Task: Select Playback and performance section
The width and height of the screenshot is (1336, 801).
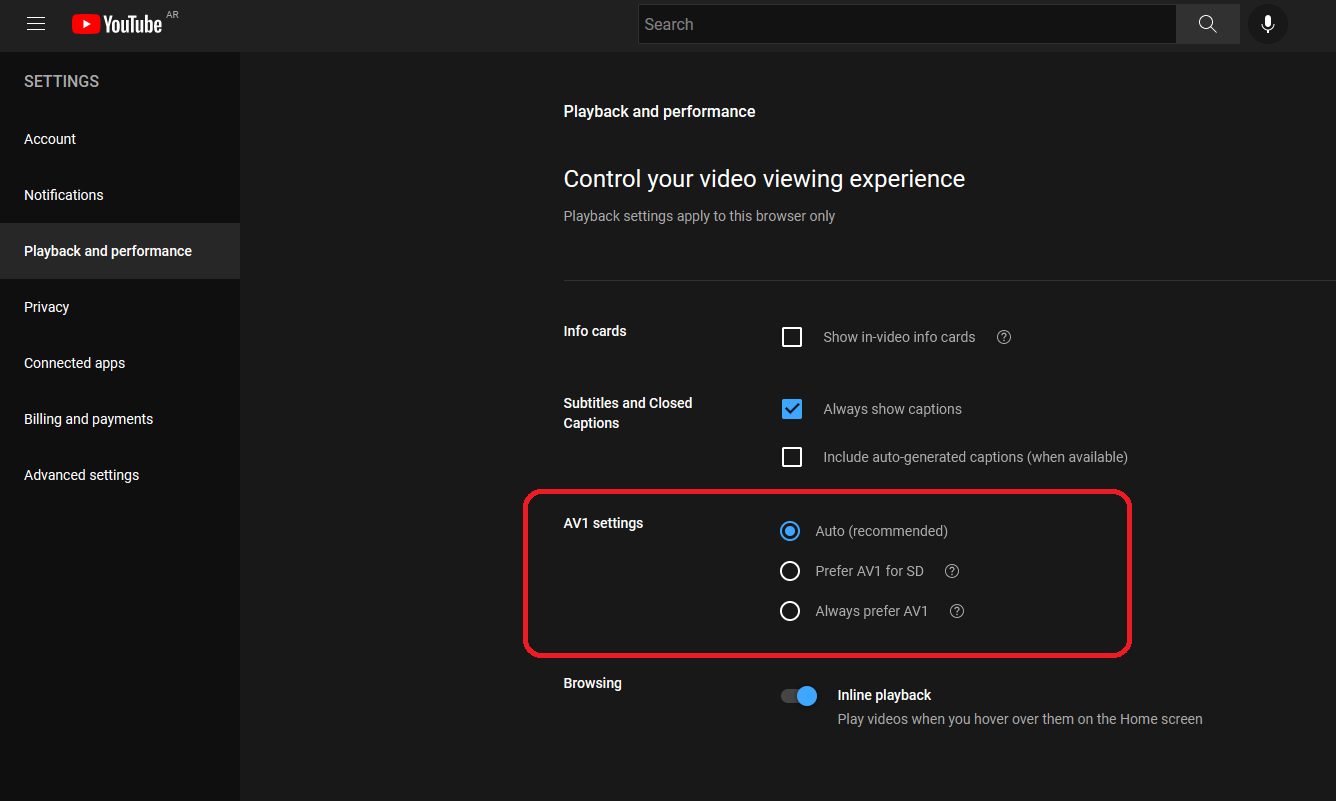Action: click(x=120, y=251)
